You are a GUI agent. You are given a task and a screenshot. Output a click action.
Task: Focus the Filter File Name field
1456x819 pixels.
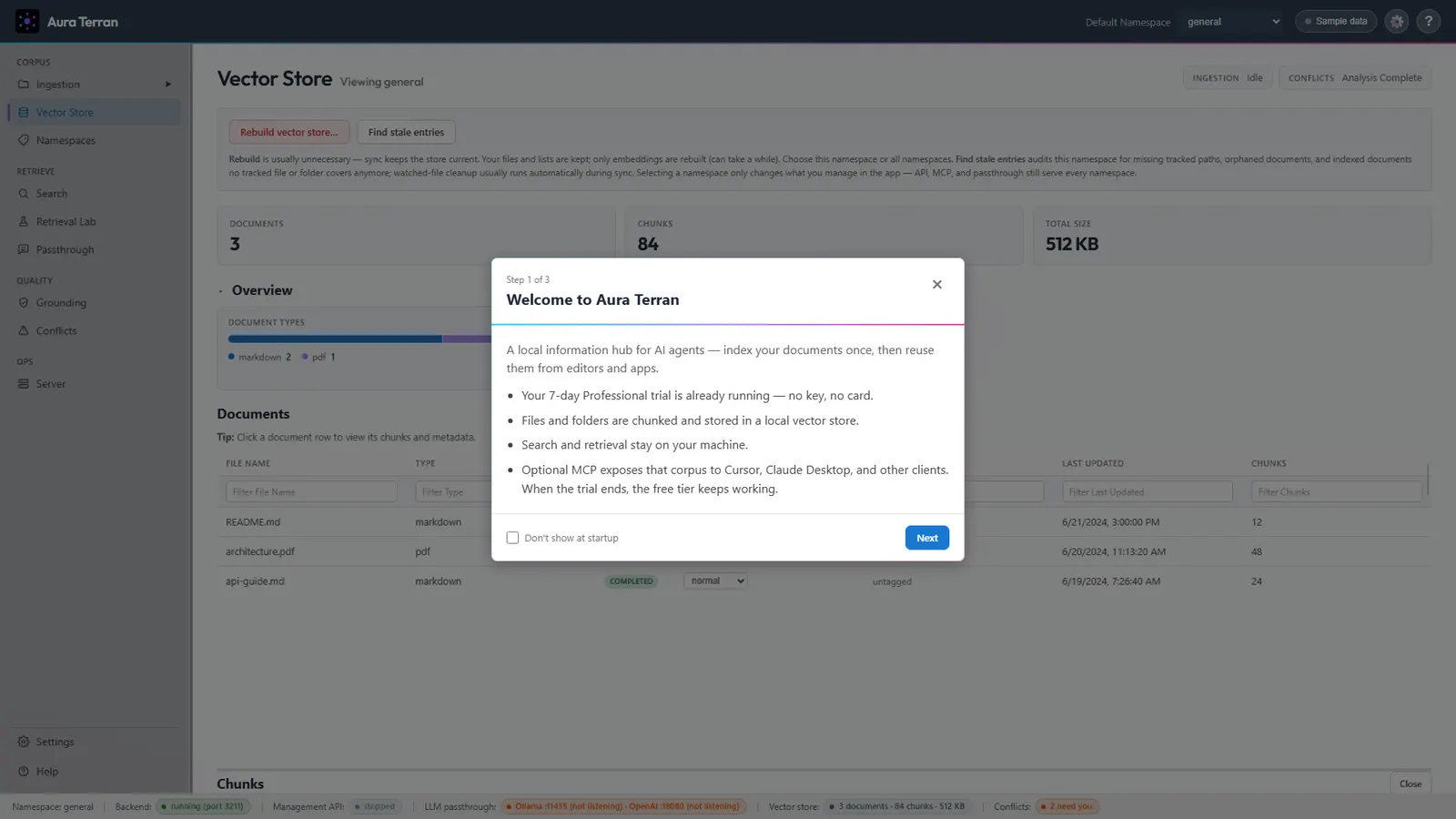(x=311, y=491)
